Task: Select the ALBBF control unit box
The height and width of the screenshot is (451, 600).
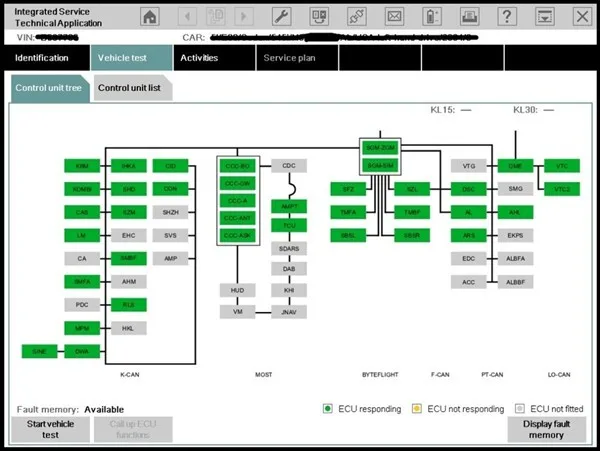Action: coord(515,282)
